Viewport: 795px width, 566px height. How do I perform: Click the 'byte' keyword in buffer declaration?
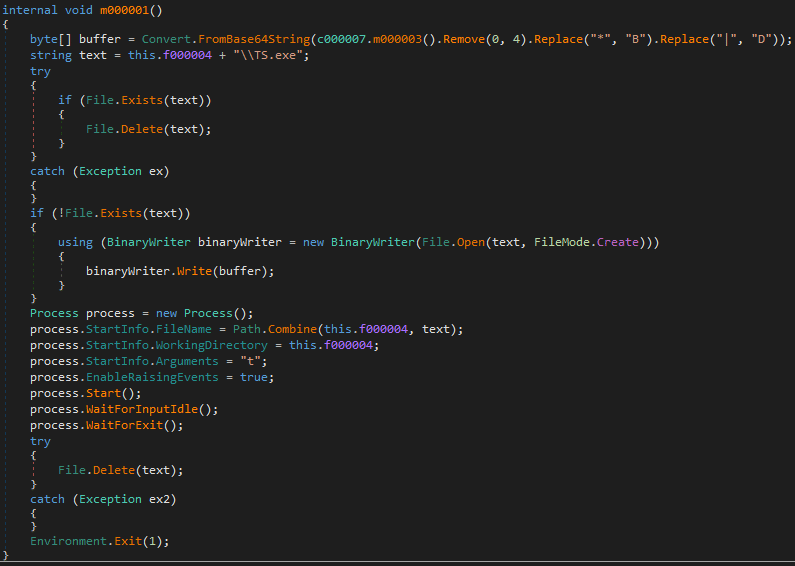point(44,39)
